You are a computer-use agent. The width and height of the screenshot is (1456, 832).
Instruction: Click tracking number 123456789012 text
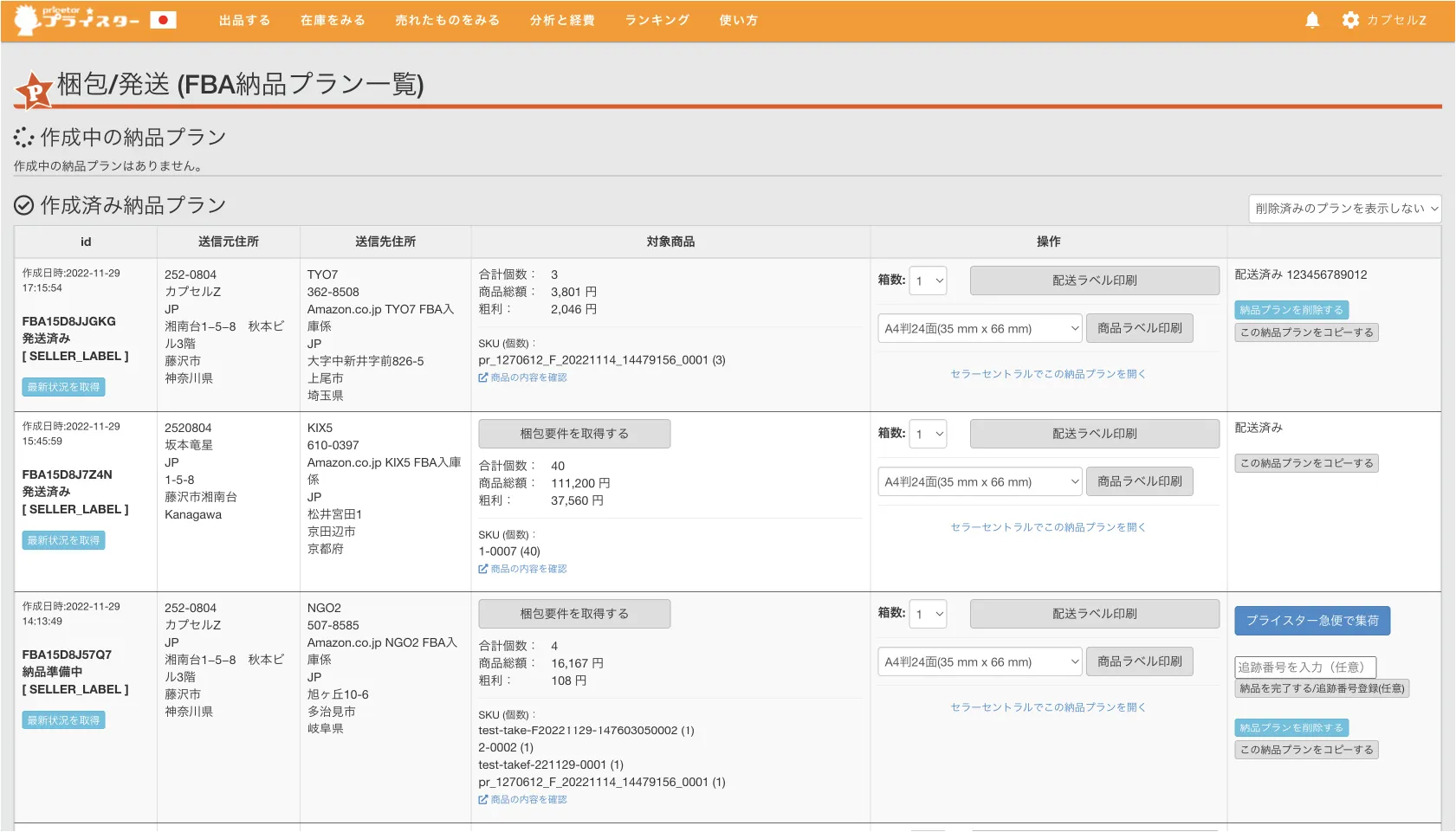pyautogui.click(x=1326, y=274)
